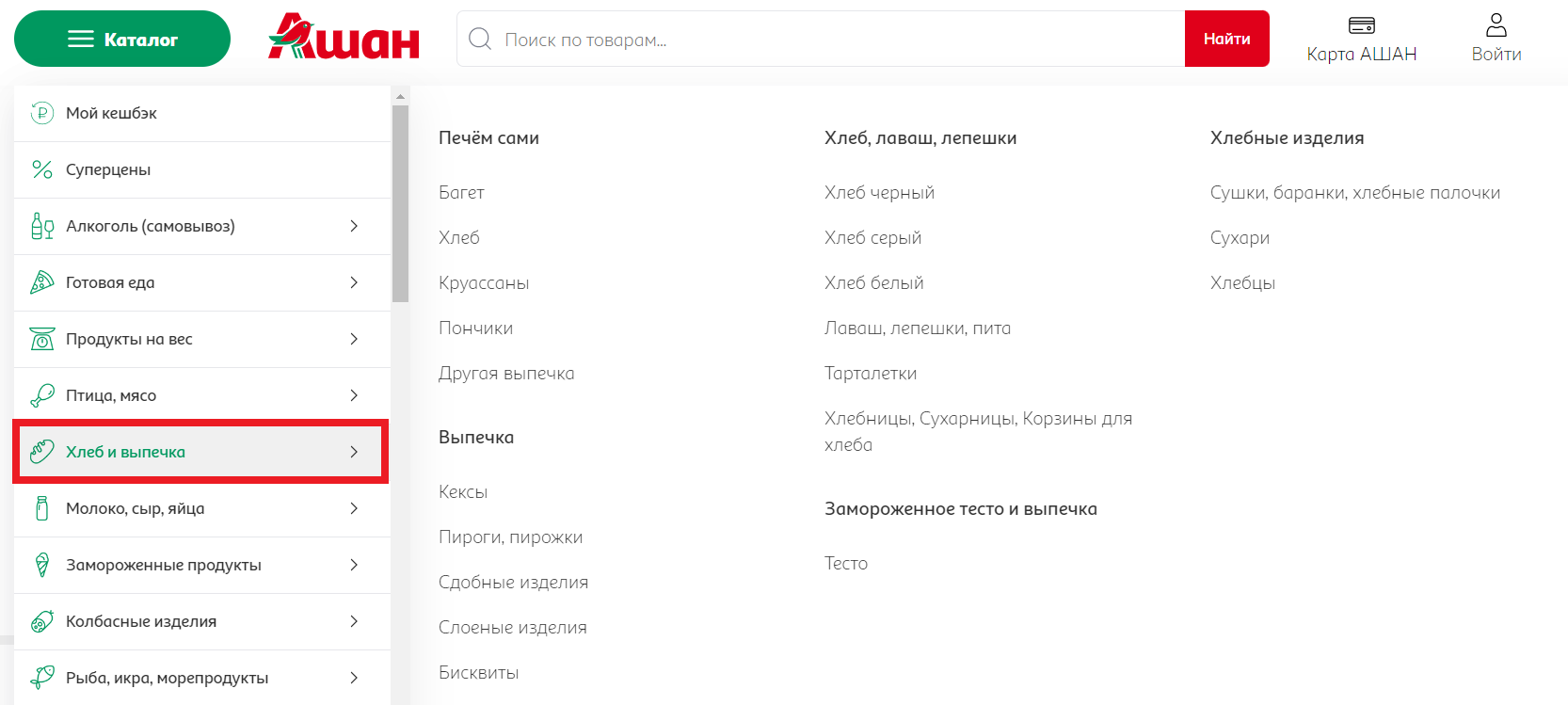Open the Тесто link
The height and width of the screenshot is (705, 1568).
pyautogui.click(x=846, y=563)
